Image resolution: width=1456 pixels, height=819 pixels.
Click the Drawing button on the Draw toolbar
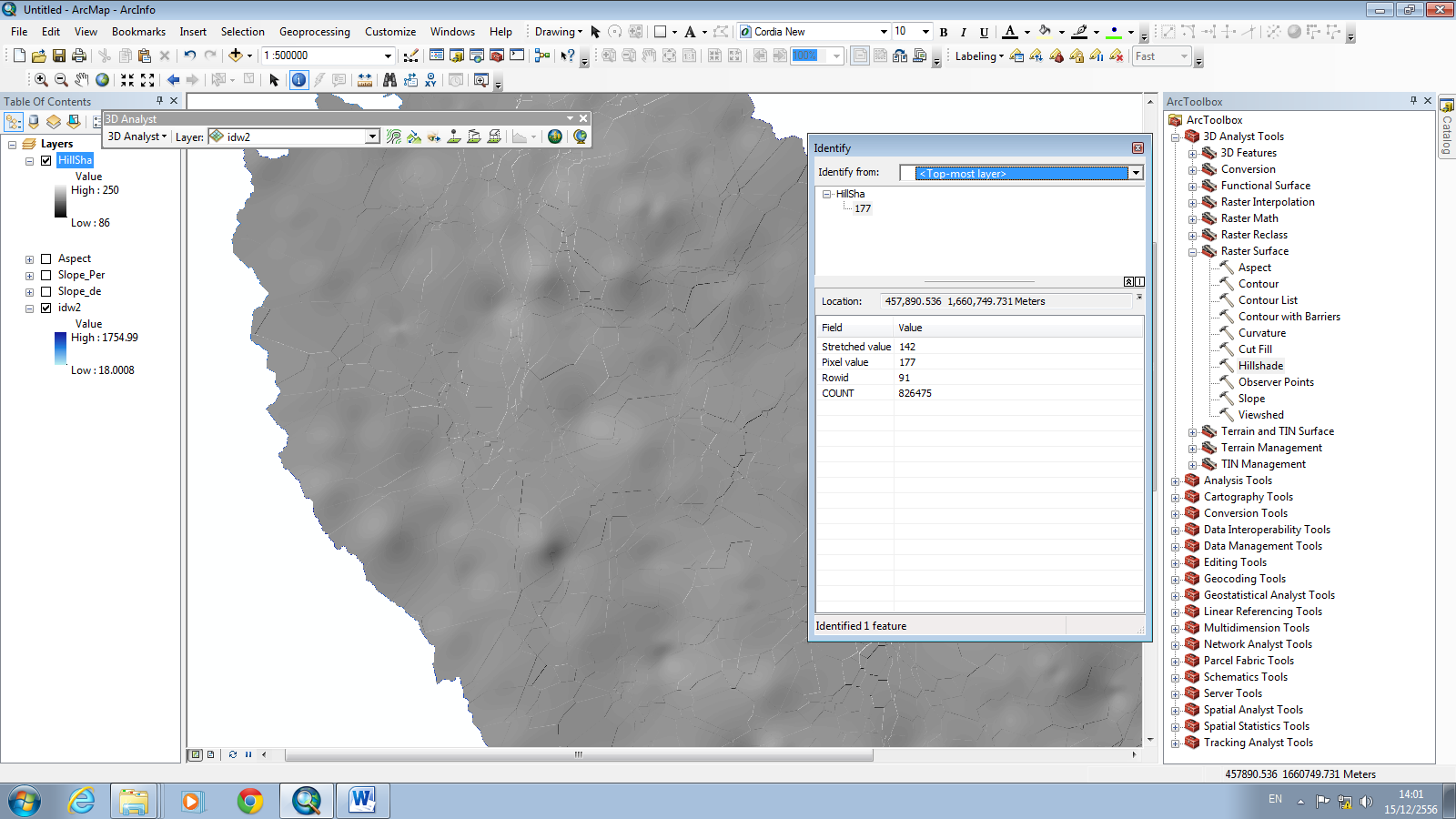coord(557,31)
